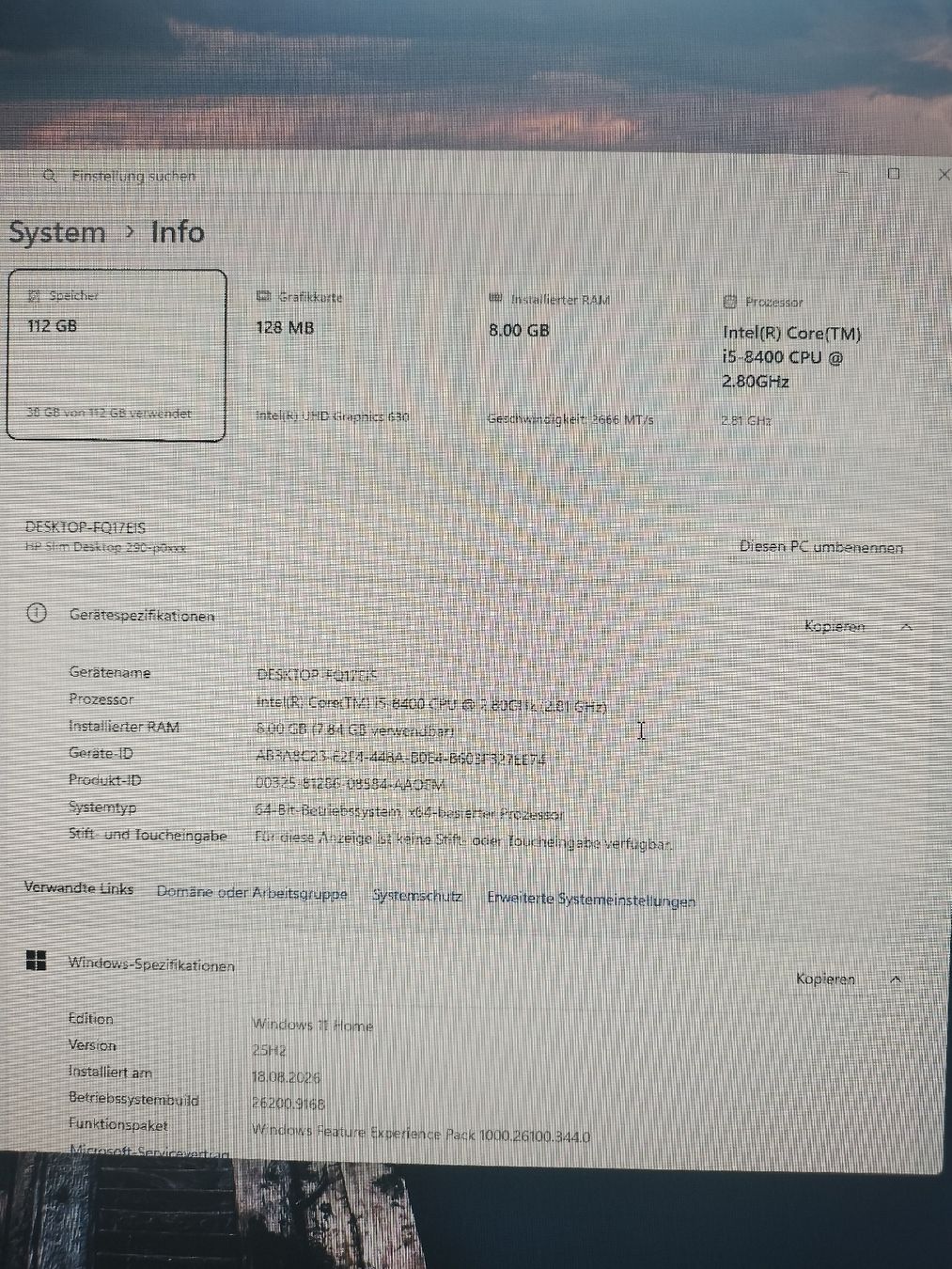The image size is (952, 1269).
Task: Go back to System in the breadcrumb
Action: point(57,232)
